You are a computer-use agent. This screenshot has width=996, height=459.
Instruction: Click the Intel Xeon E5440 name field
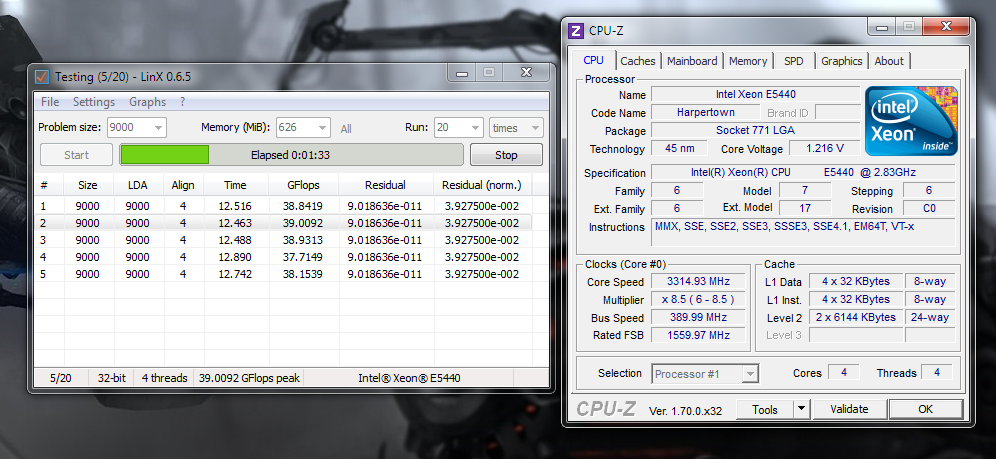click(756, 95)
